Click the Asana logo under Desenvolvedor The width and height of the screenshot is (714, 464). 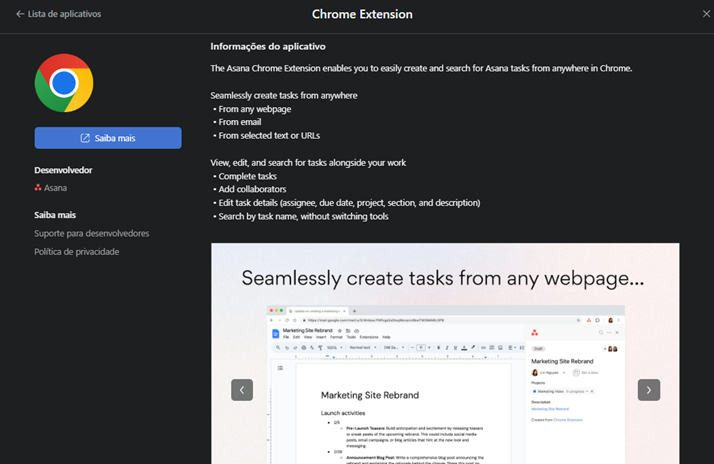point(38,187)
